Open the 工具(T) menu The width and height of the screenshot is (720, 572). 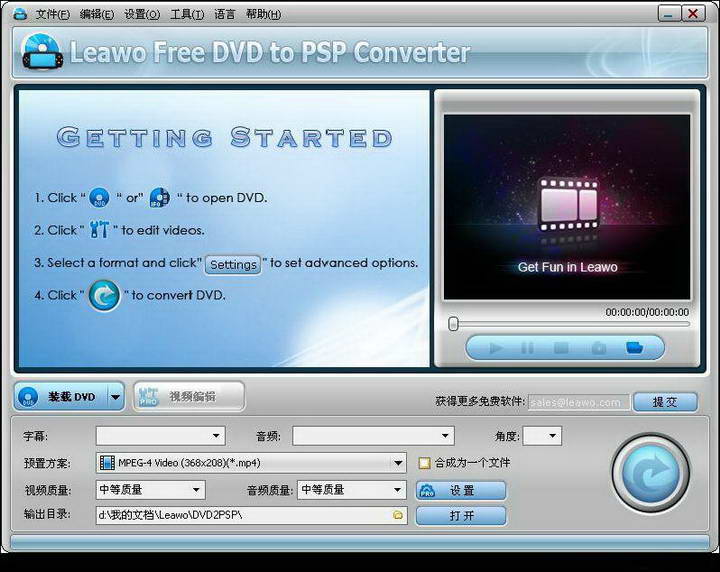tap(187, 14)
